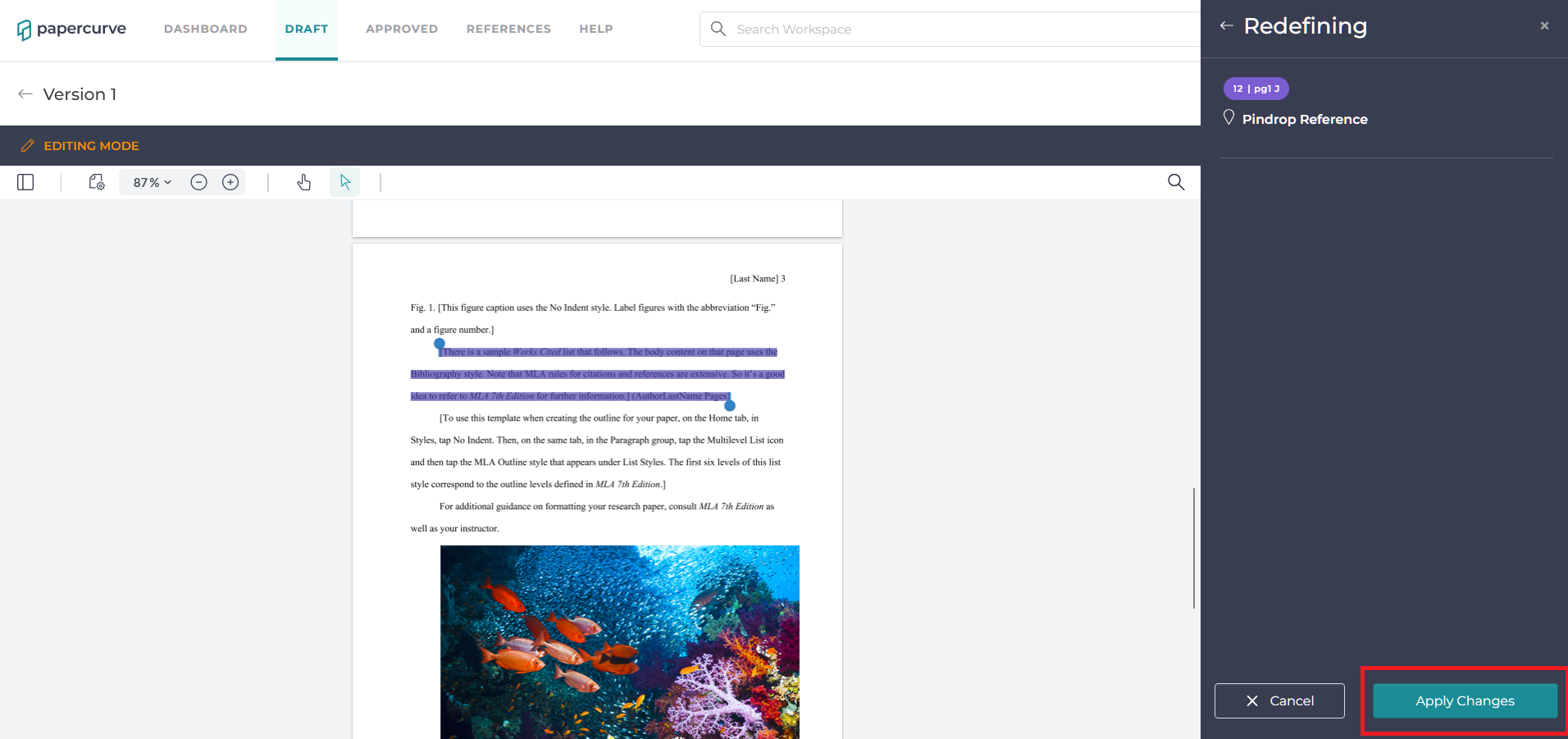Click the document vertical scrollbar

coord(1194,548)
